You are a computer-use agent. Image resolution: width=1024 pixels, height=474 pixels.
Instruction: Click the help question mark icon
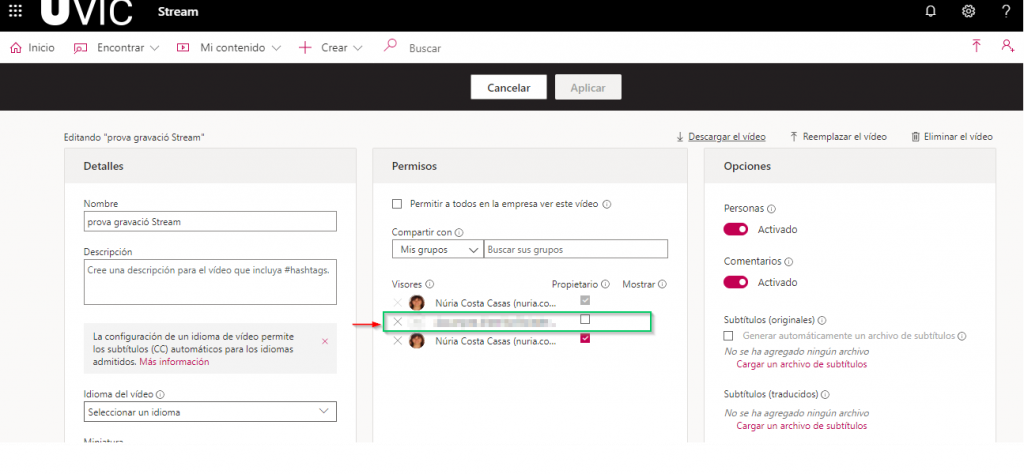coord(1005,12)
